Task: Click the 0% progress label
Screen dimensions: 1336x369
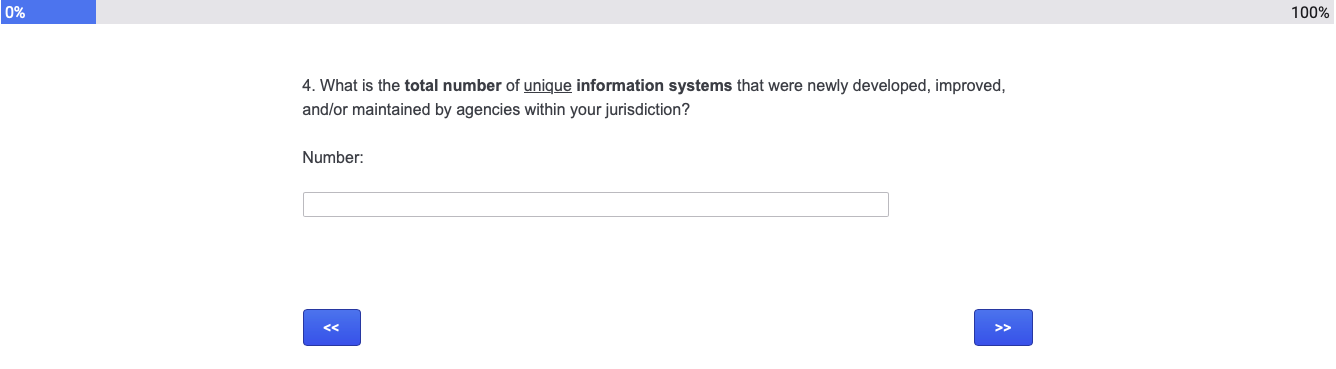Action: 15,13
